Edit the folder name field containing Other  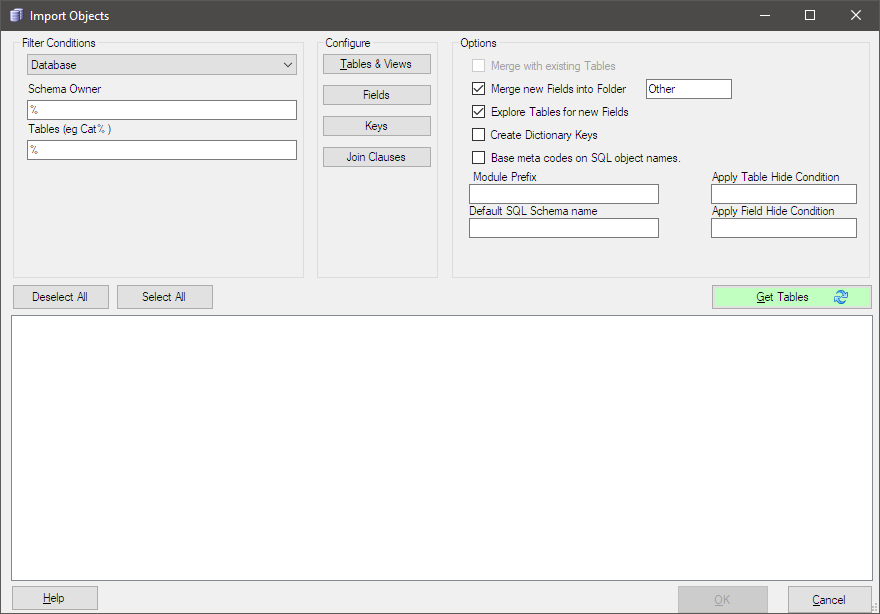689,89
